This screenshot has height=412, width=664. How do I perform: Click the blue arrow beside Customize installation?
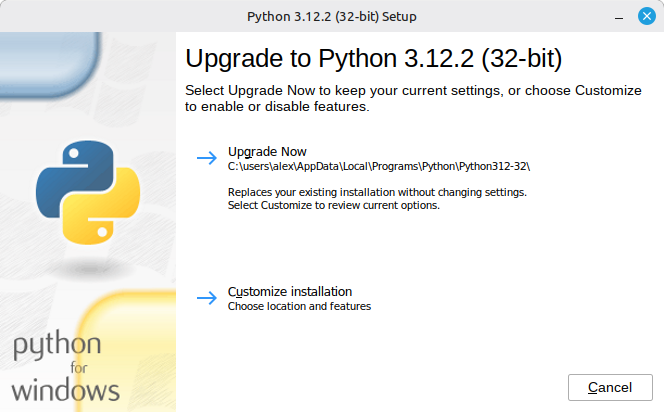pos(207,298)
